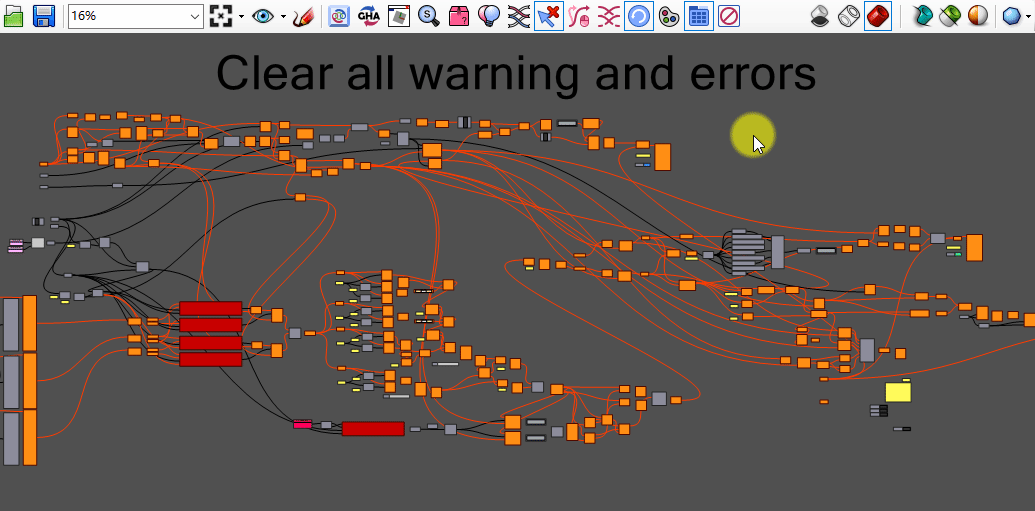Zoom to extents with the frame icon

pos(221,16)
